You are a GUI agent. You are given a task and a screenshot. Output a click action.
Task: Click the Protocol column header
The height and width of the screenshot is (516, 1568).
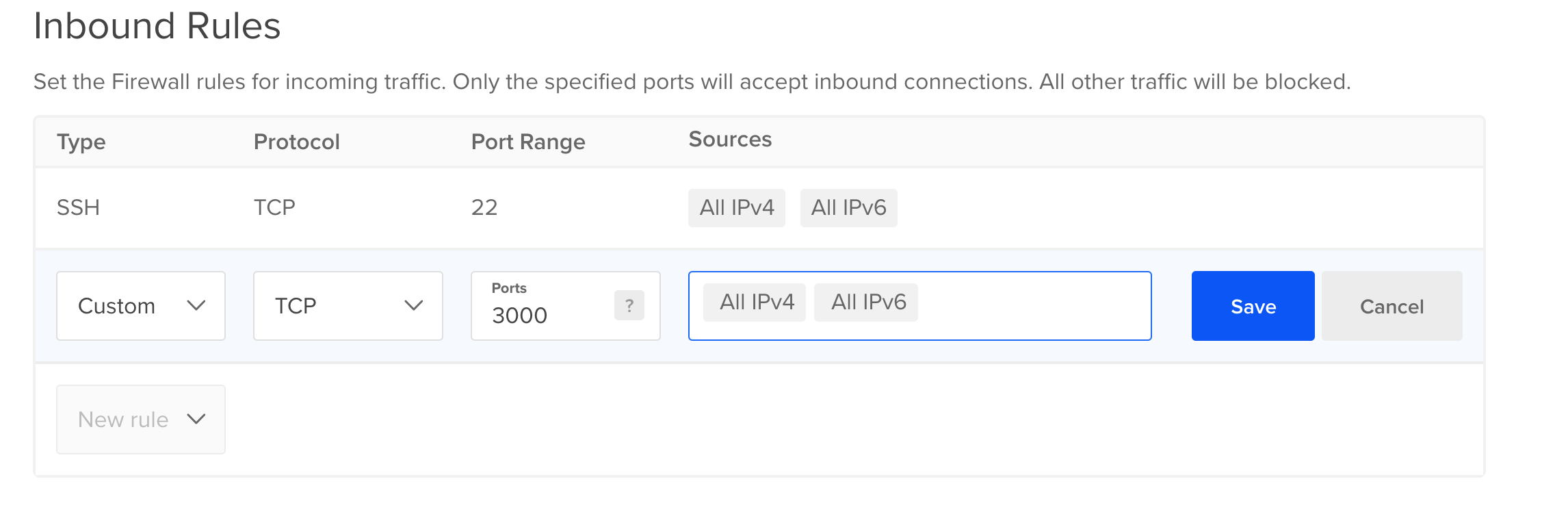(296, 142)
